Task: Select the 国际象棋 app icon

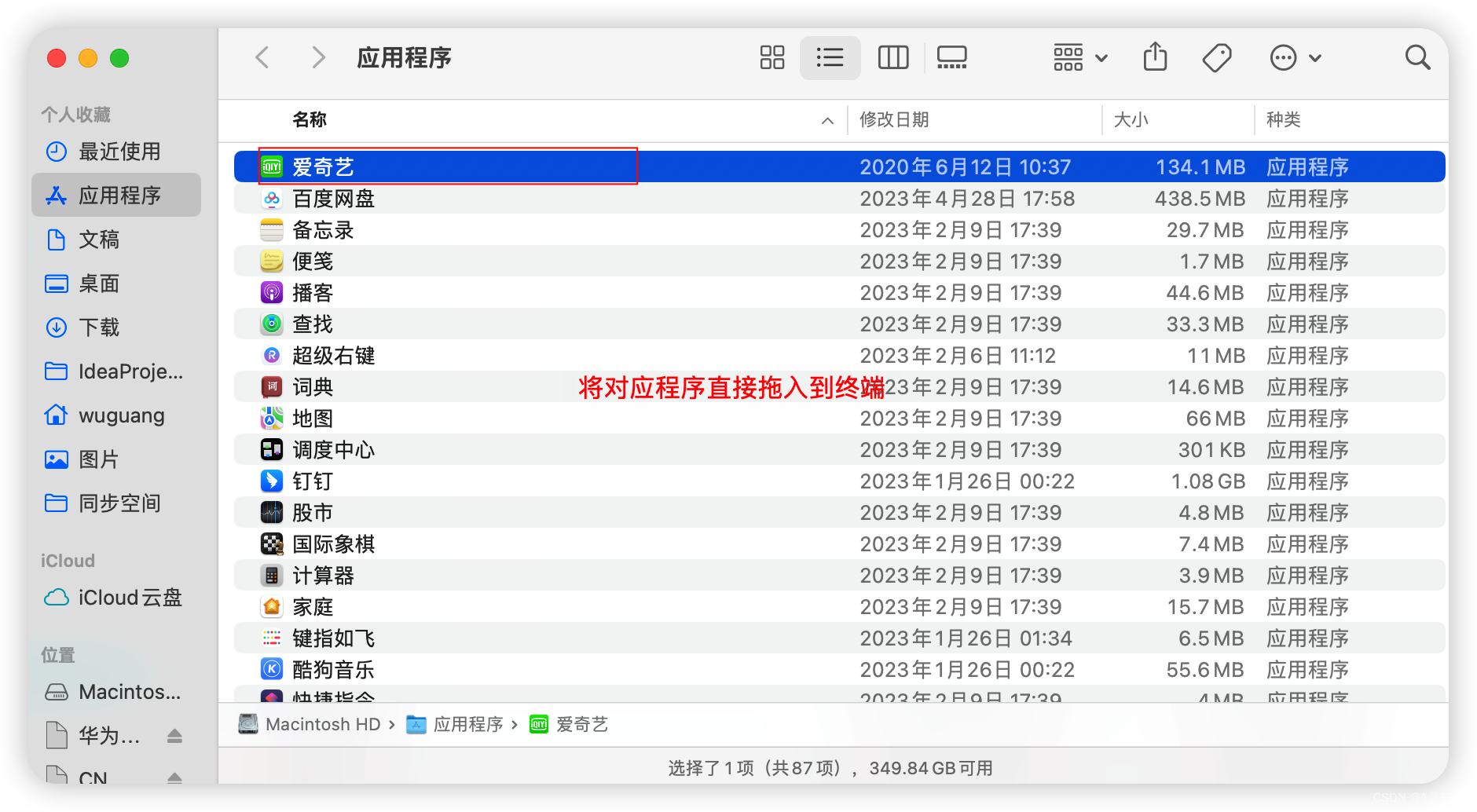Action: coord(272,543)
